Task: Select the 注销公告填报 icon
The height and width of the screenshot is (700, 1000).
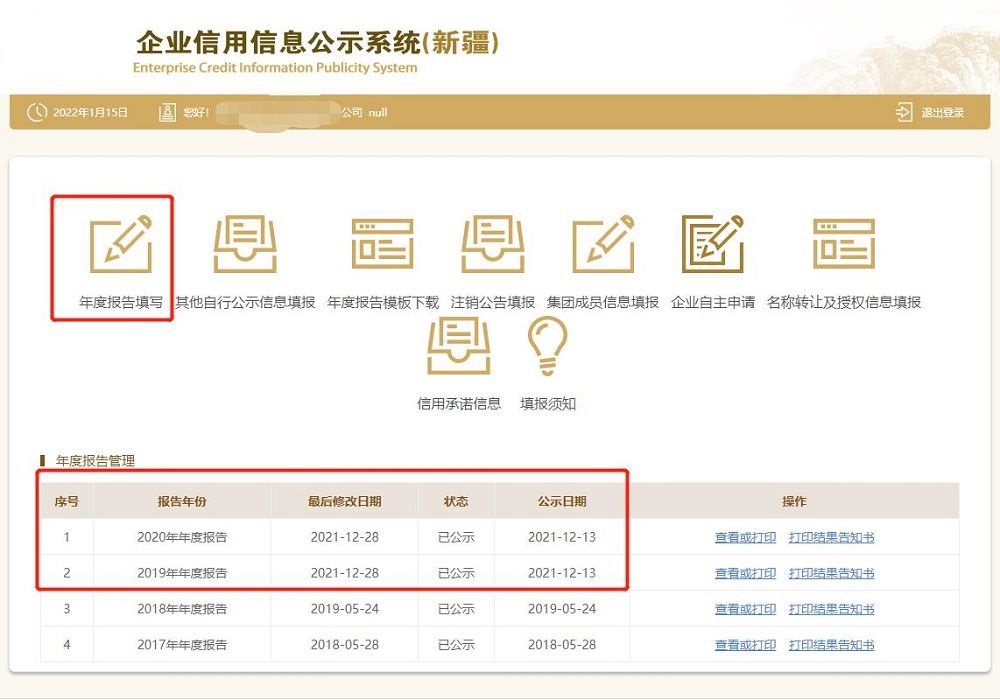Action: coord(493,244)
